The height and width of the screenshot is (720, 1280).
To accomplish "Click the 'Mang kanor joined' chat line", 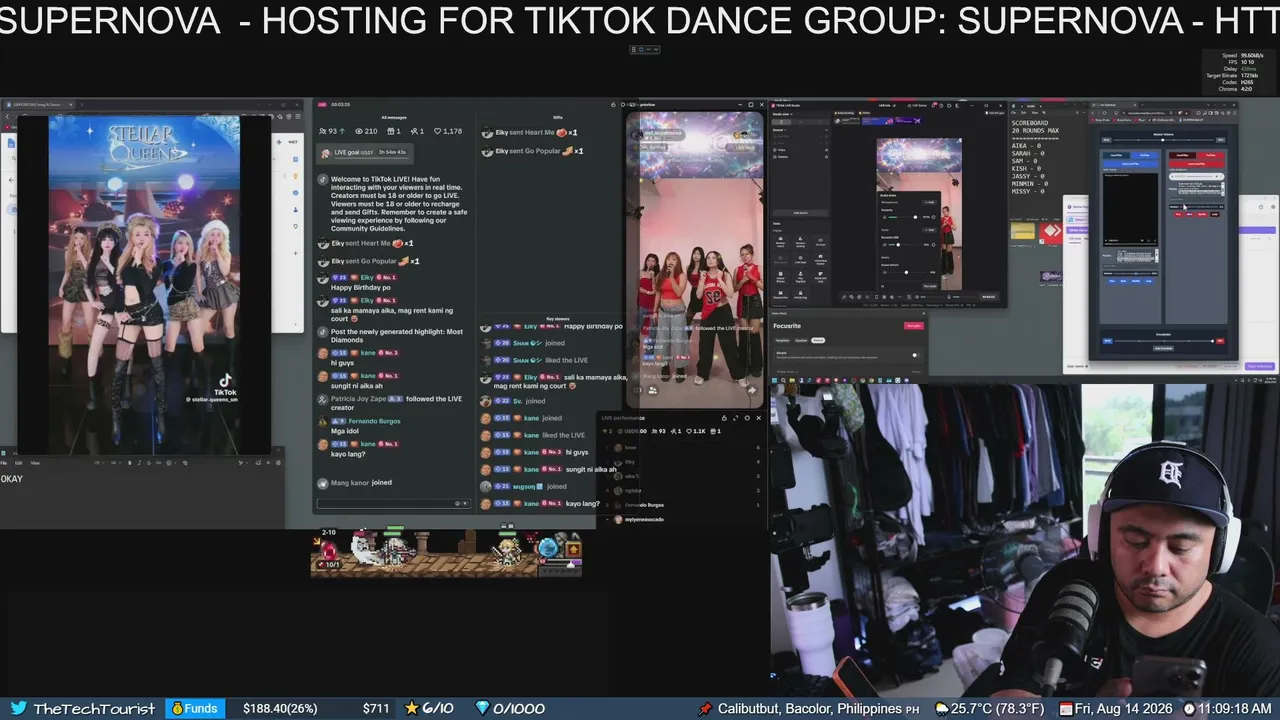I will 361,483.
